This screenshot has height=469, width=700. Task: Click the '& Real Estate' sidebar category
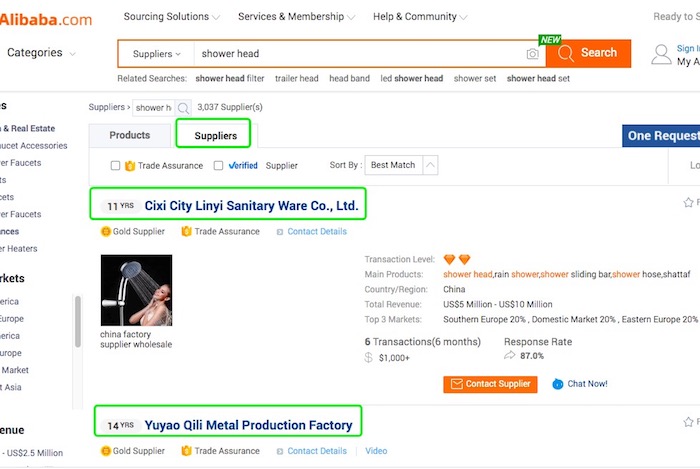coord(27,129)
